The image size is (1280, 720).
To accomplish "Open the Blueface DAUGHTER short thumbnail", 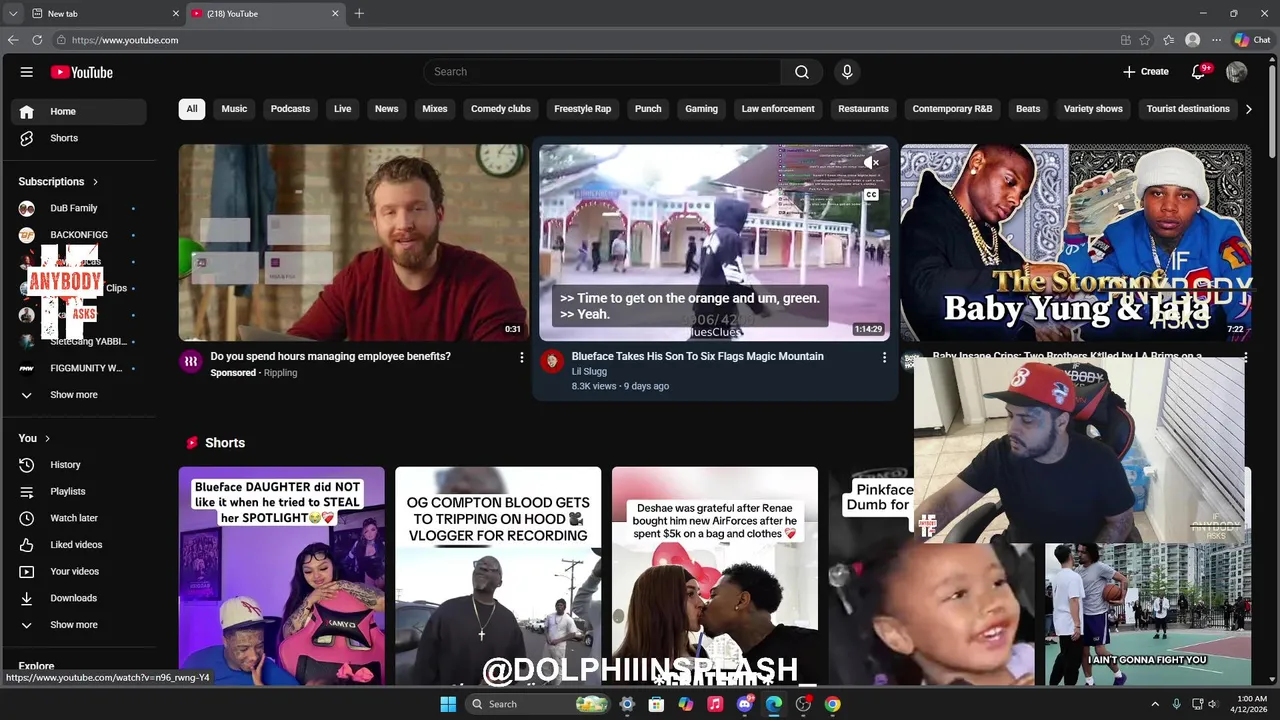I will coord(281,576).
